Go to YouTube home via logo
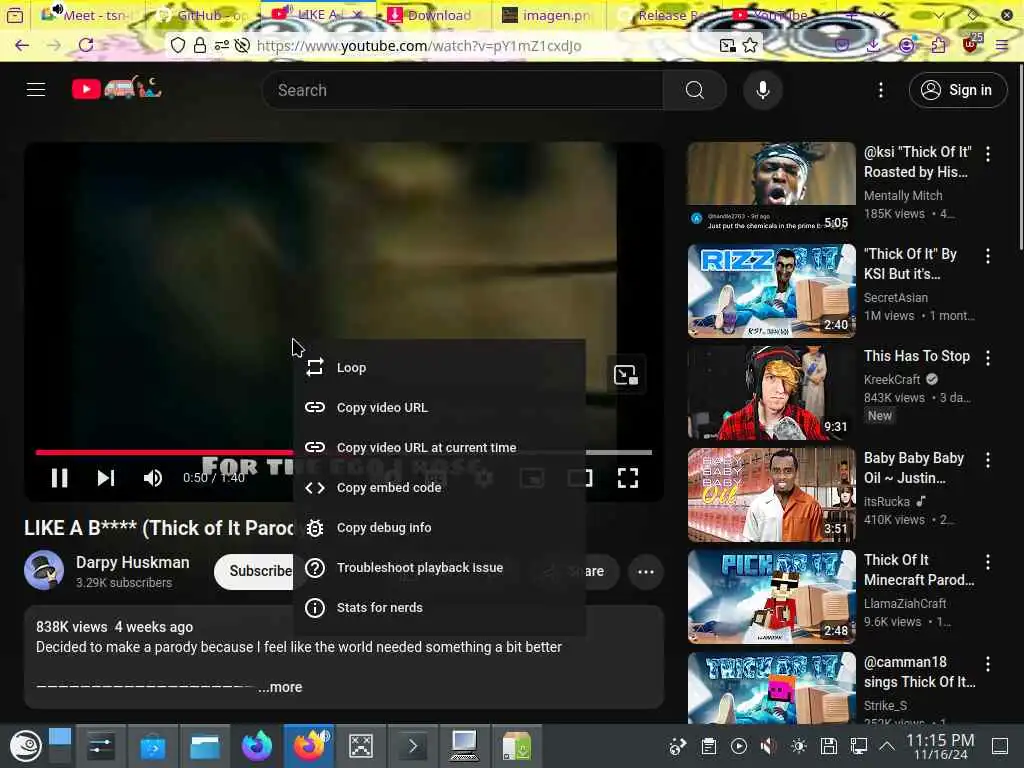 (x=116, y=88)
